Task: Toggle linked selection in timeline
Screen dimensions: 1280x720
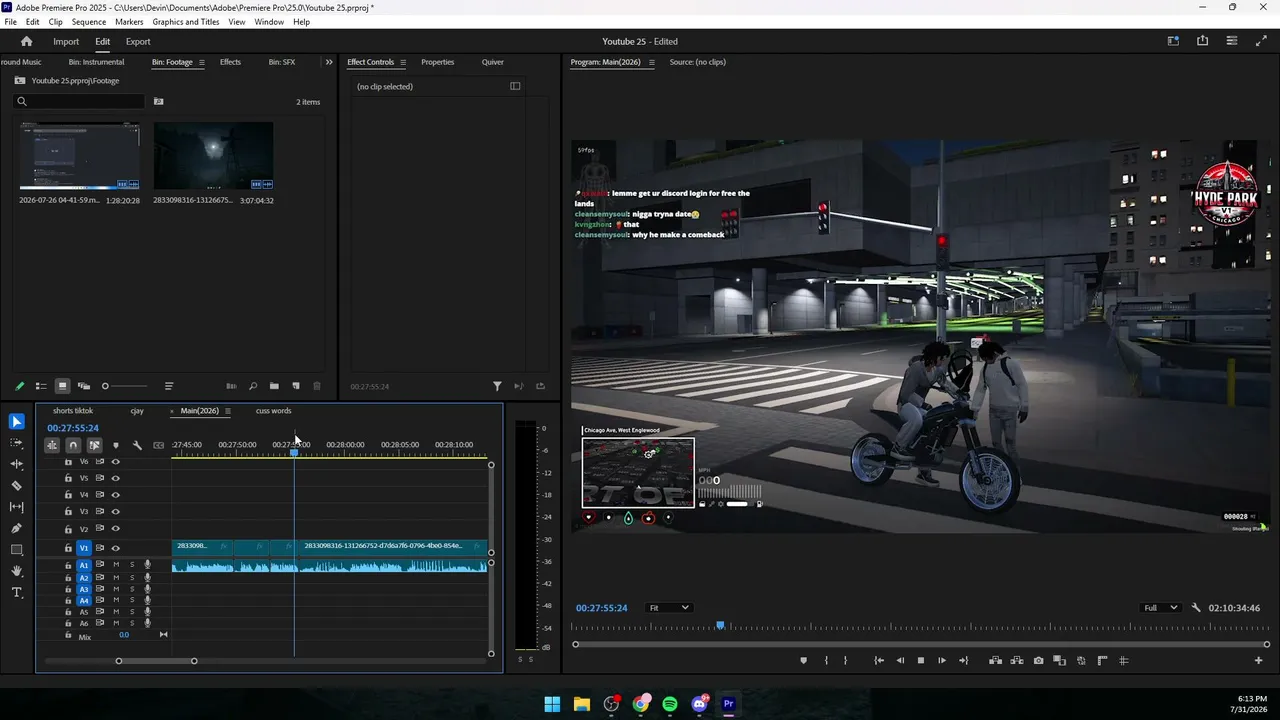Action: [94, 445]
